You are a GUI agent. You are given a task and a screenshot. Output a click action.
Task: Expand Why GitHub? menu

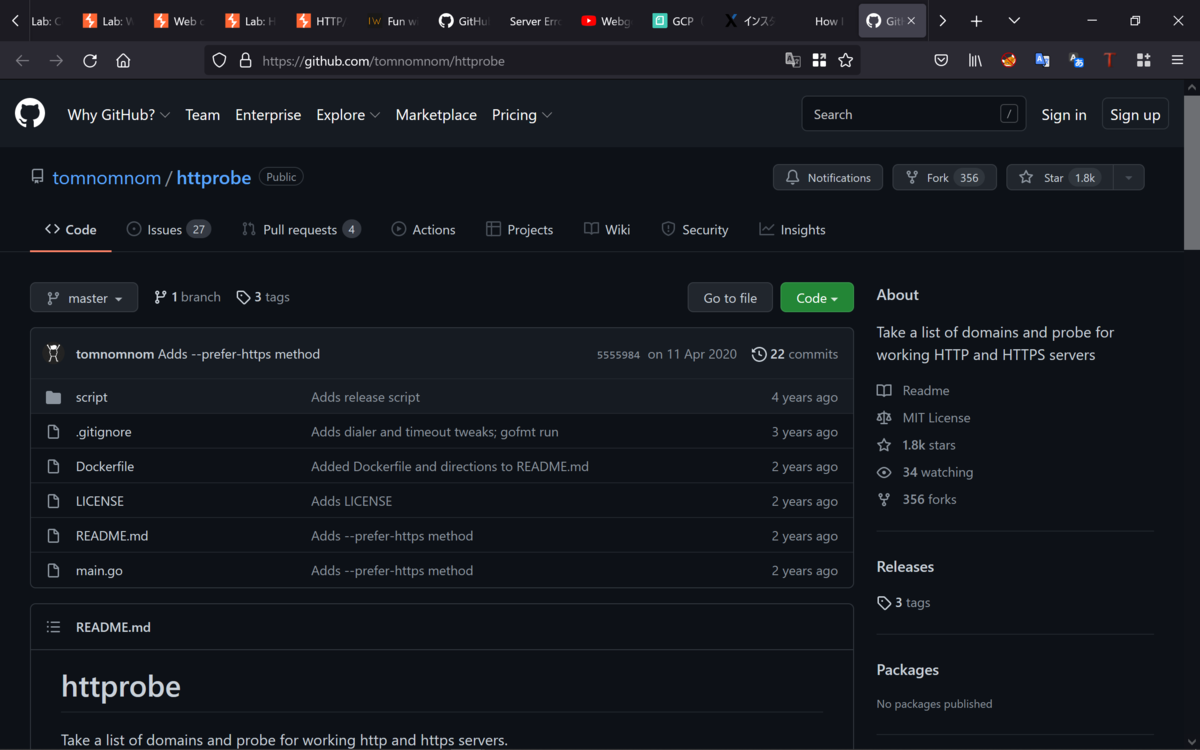[x=119, y=115]
